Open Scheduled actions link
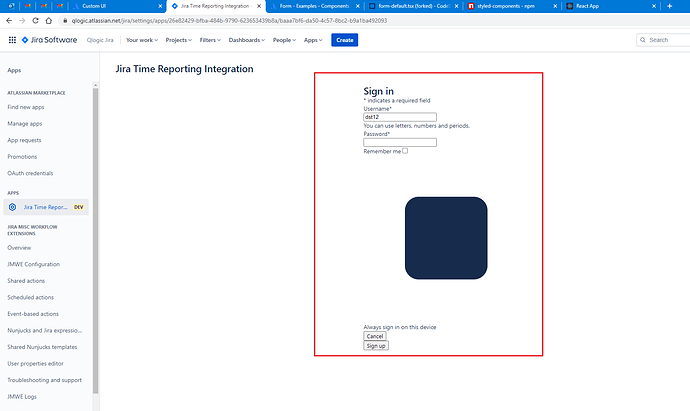Image resolution: width=690 pixels, height=411 pixels. point(30,297)
